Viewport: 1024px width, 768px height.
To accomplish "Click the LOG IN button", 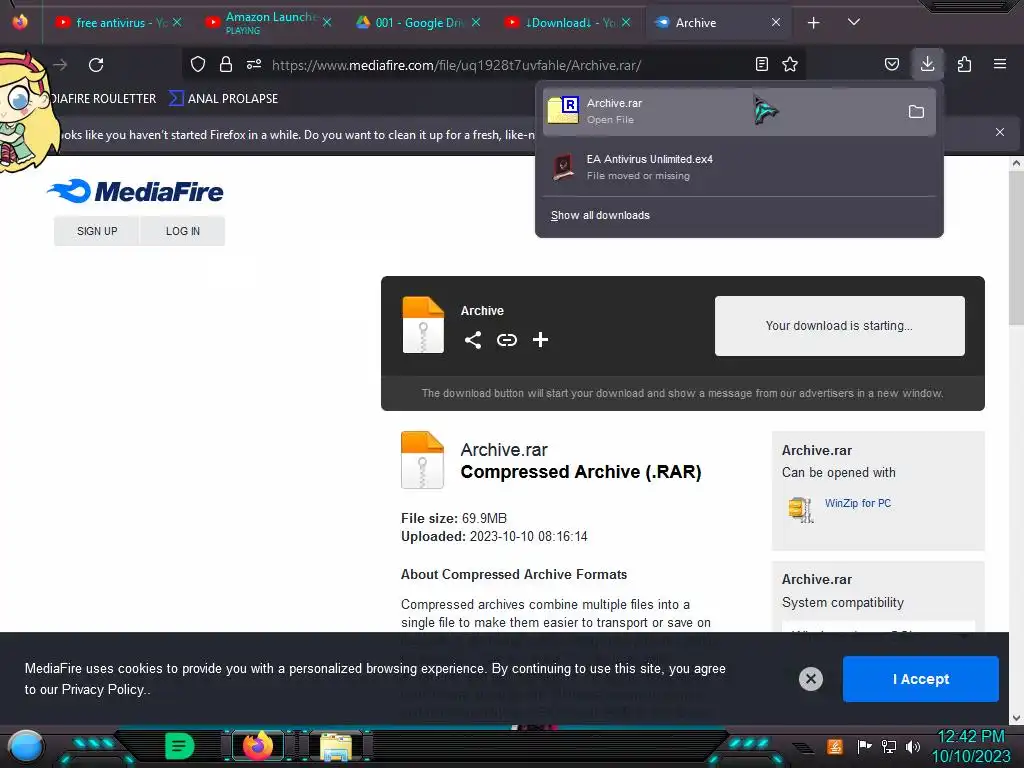I will [183, 231].
